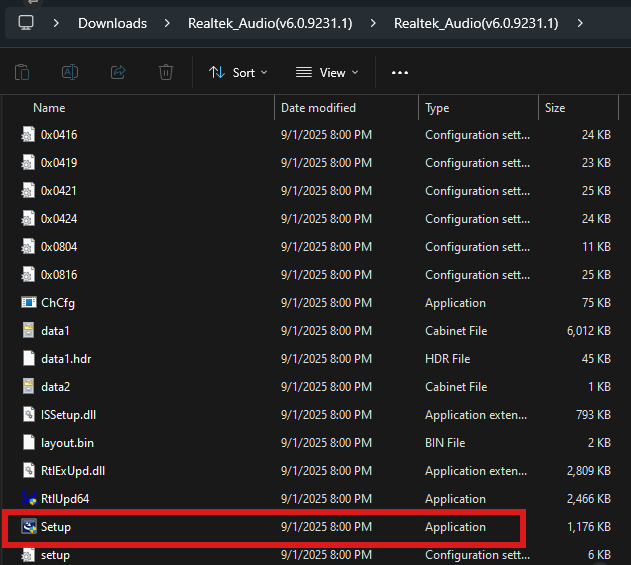631x565 pixels.
Task: Select file name ChCfg
Action: [x=58, y=303]
